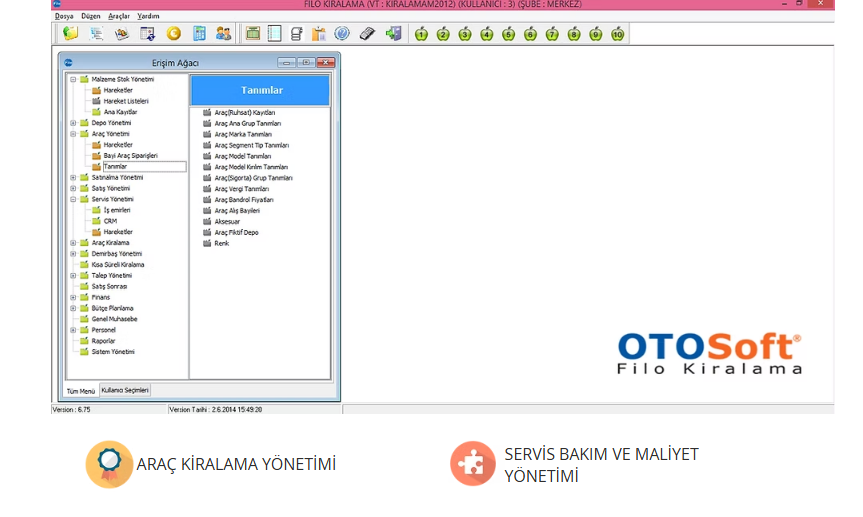Screen dimensions: 863x517
Task: Expand the Finans tree node
Action: [x=73, y=297]
